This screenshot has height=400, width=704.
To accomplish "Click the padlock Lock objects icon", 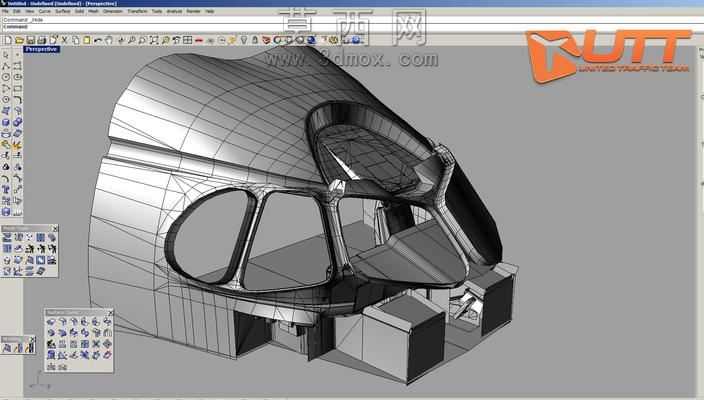I will 255,40.
